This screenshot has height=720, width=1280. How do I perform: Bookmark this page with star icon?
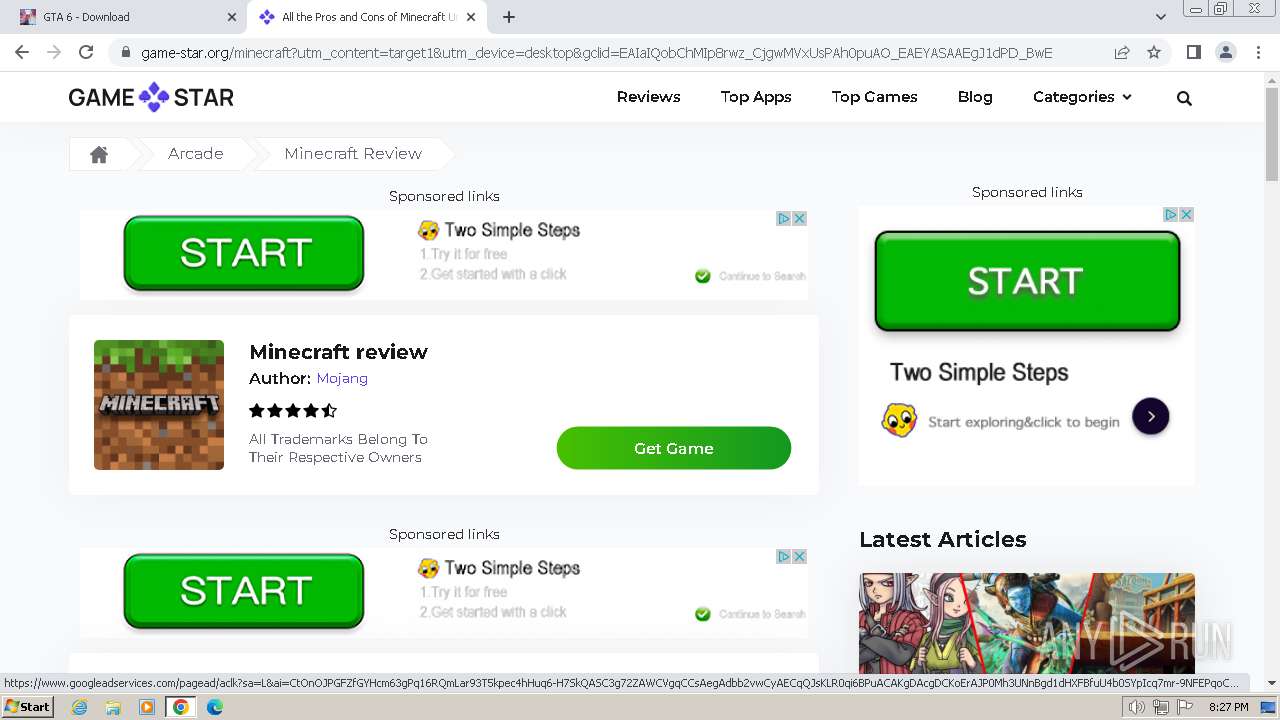[x=1154, y=53]
